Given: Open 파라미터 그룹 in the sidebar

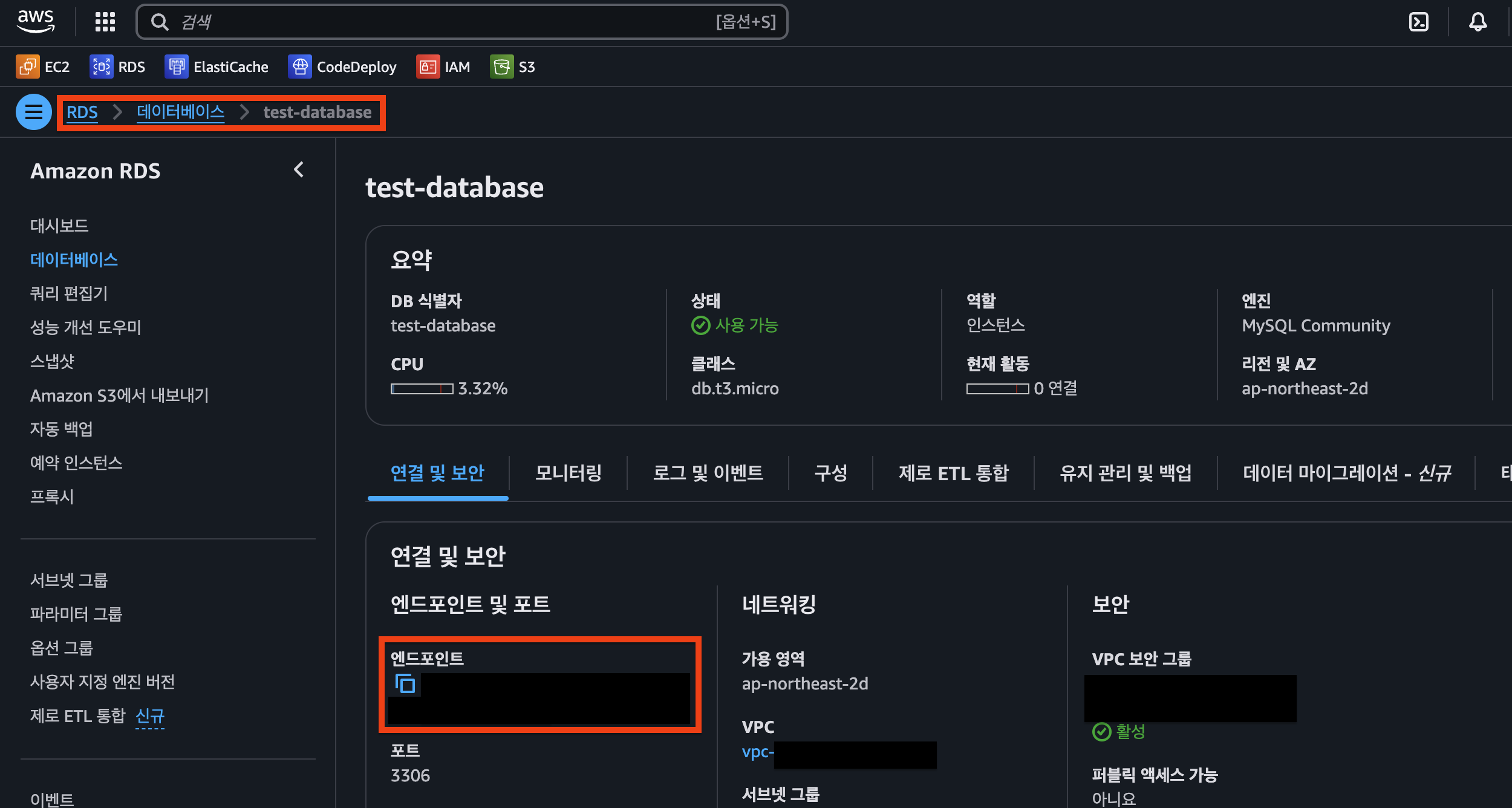Looking at the screenshot, I should pos(76,614).
